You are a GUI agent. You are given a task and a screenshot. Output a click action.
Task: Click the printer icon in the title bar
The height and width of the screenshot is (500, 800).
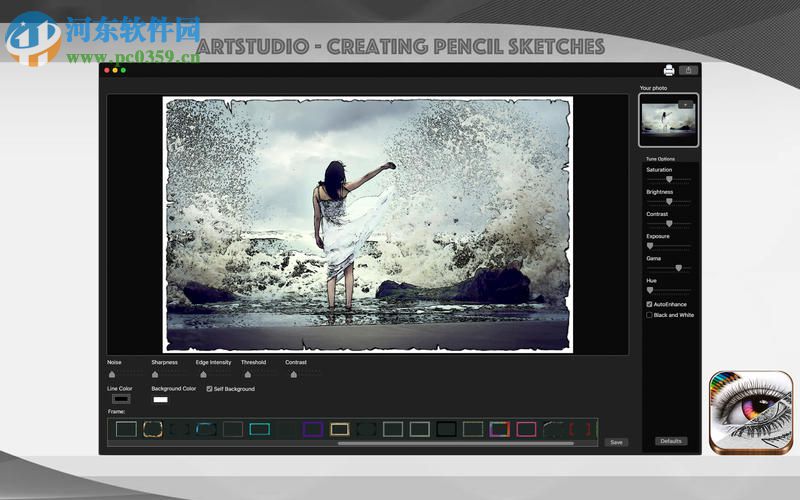pyautogui.click(x=669, y=70)
